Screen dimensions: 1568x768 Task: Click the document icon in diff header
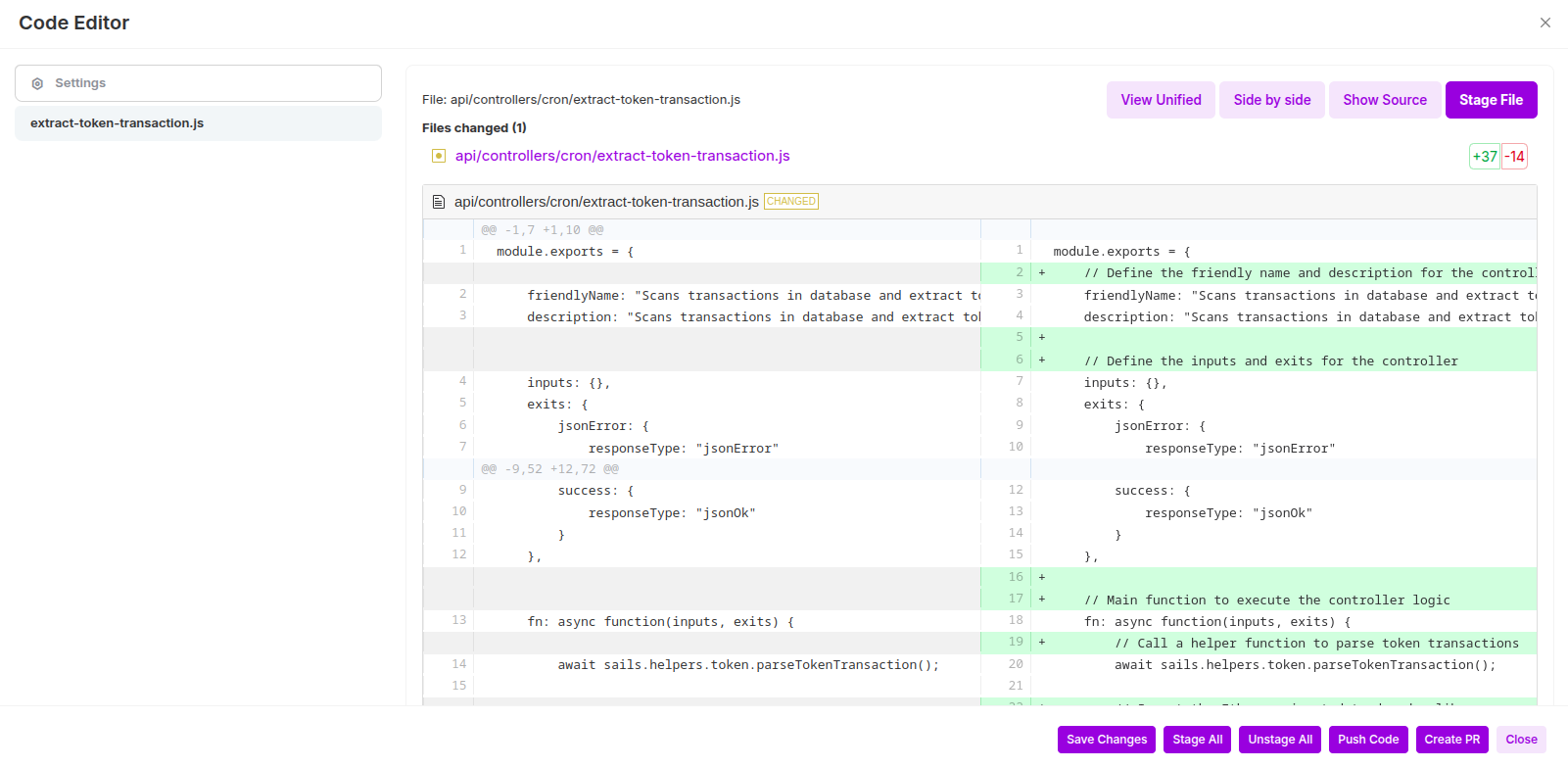point(439,202)
